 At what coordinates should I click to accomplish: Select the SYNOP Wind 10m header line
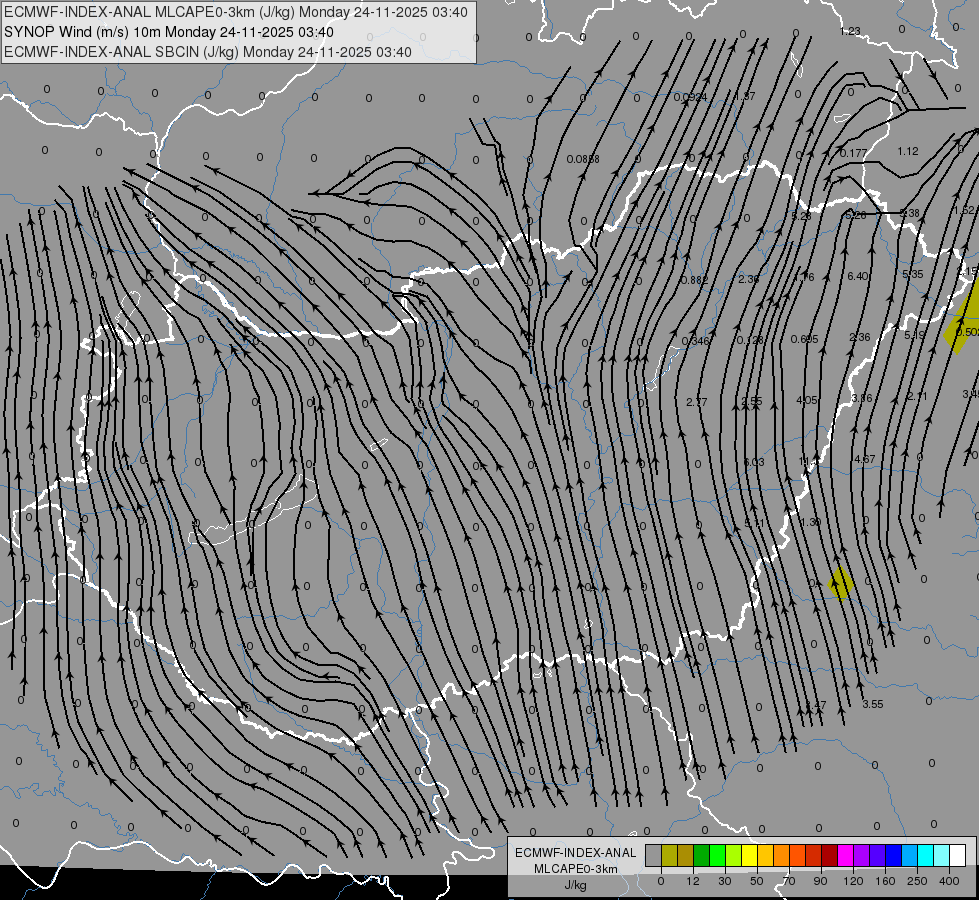coord(169,32)
